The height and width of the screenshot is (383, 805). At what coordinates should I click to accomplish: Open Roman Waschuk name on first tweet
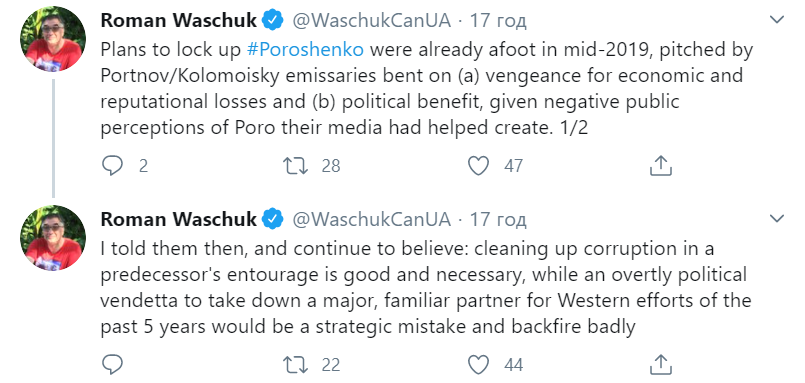[179, 21]
